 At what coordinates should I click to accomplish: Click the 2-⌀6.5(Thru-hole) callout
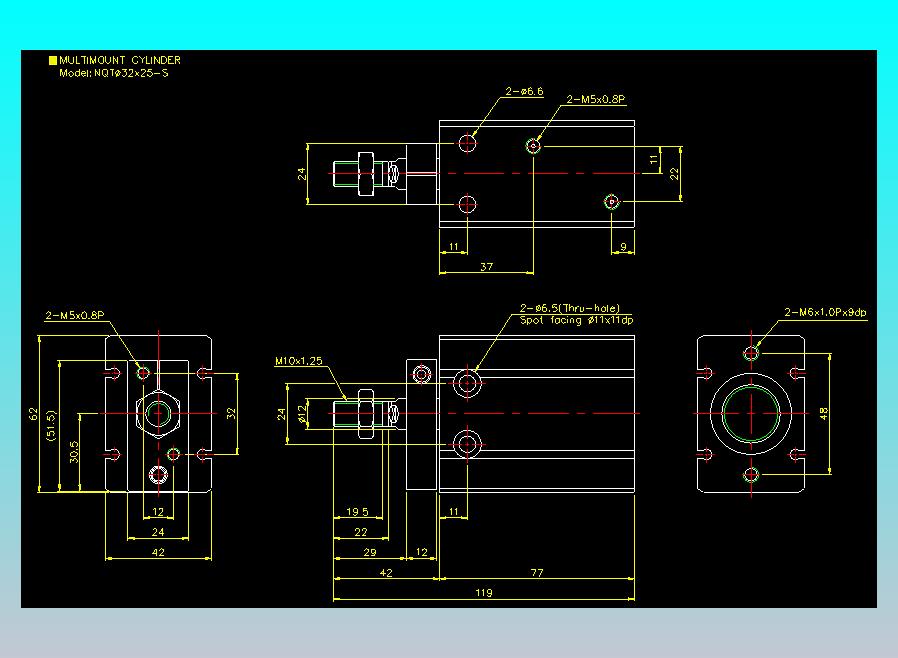tap(570, 309)
